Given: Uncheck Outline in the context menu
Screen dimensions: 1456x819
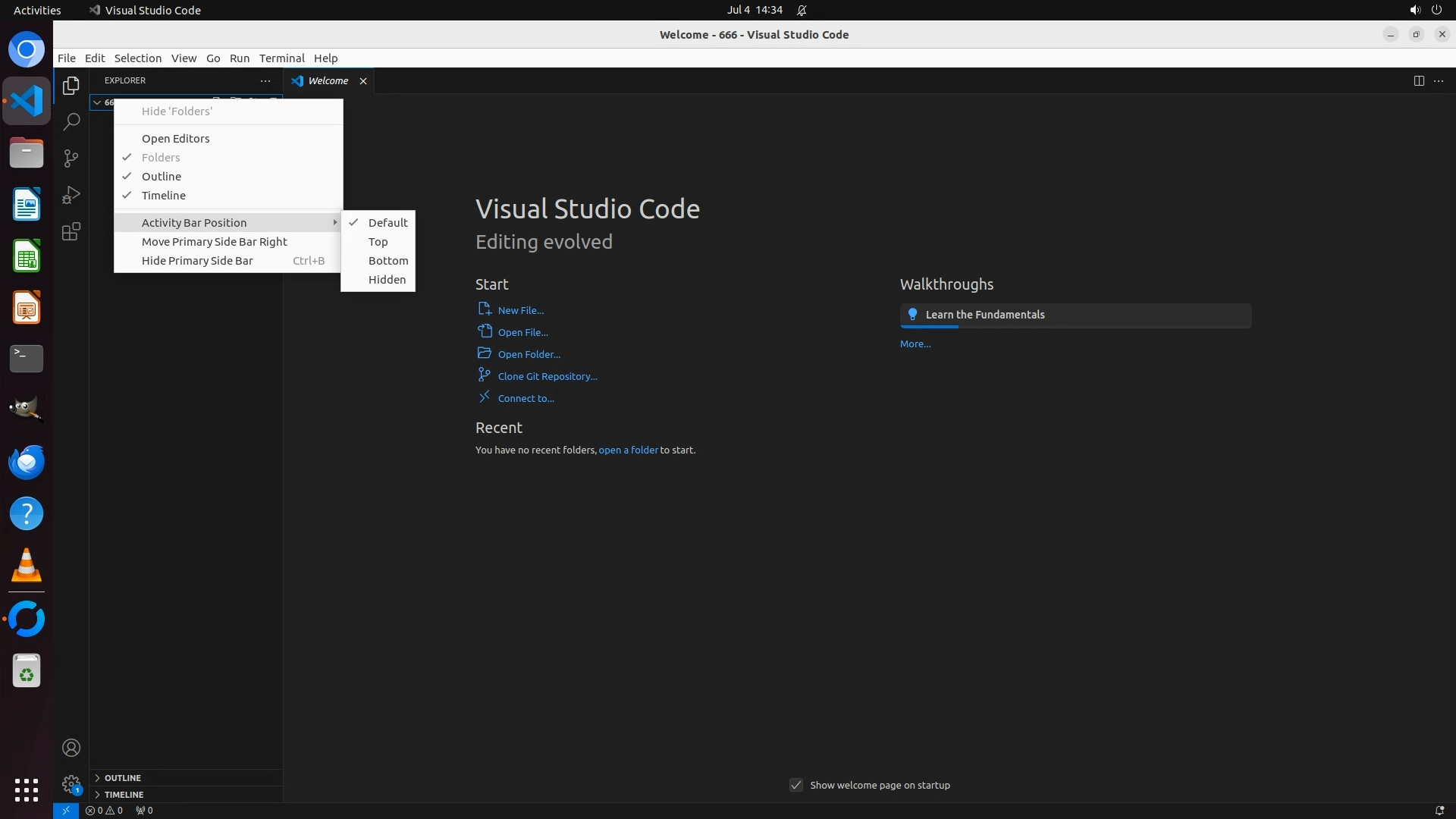Looking at the screenshot, I should pos(162,177).
